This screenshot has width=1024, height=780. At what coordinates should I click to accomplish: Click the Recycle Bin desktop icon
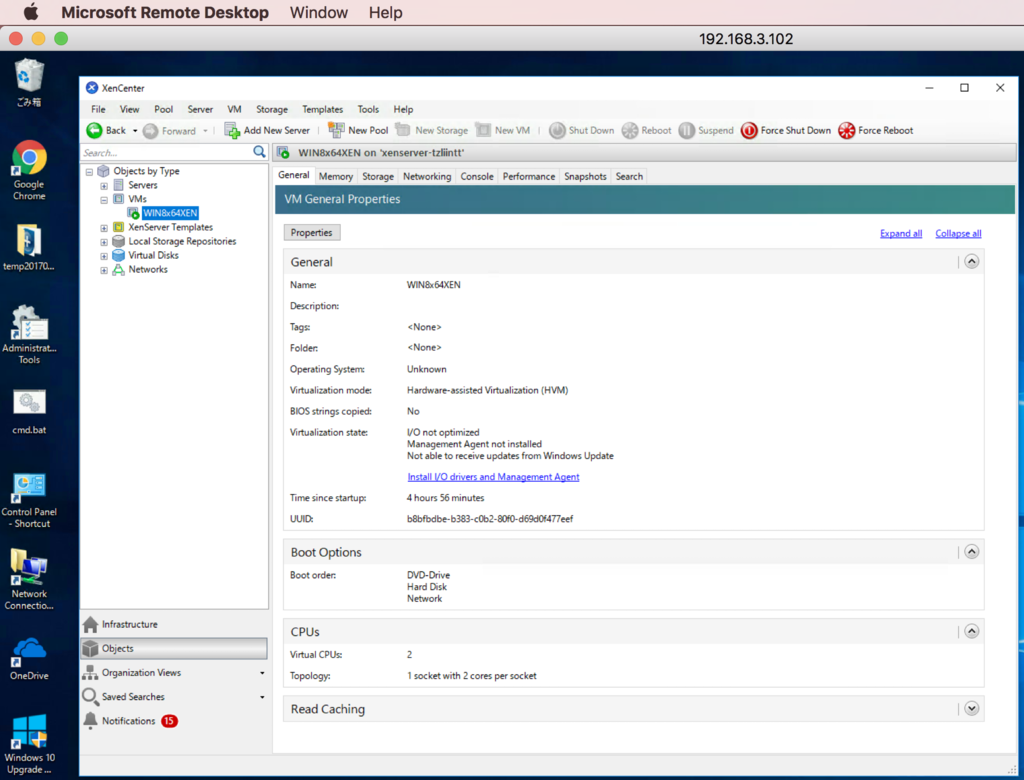[x=29, y=82]
